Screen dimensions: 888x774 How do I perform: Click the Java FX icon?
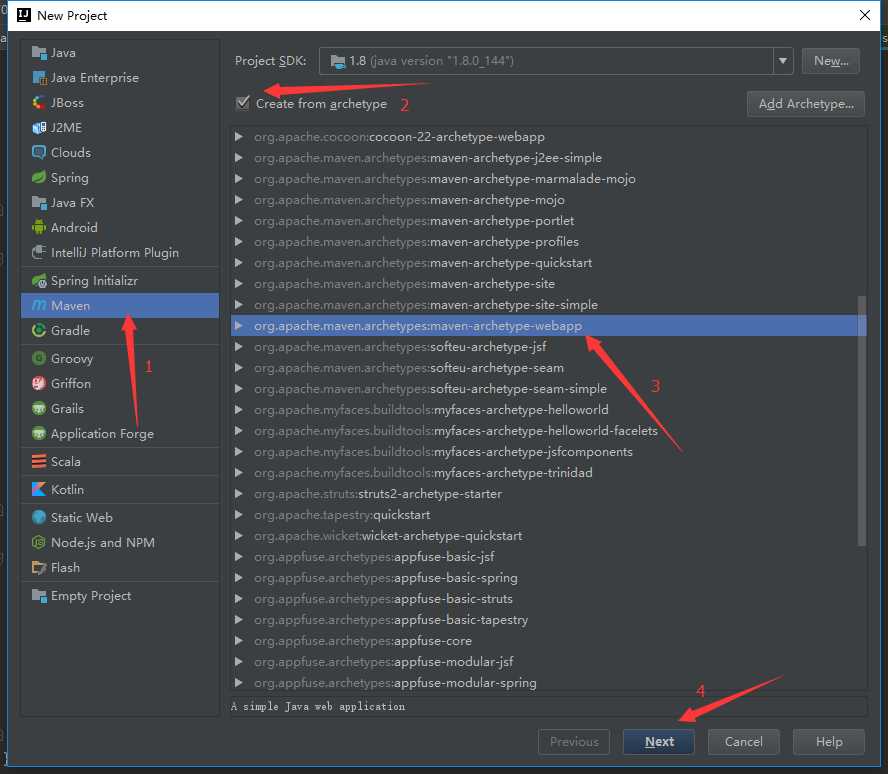pyautogui.click(x=39, y=202)
